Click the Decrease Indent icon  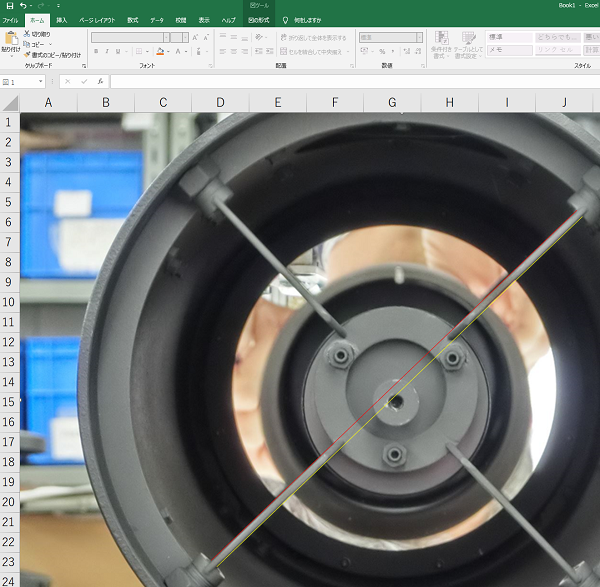point(259,51)
